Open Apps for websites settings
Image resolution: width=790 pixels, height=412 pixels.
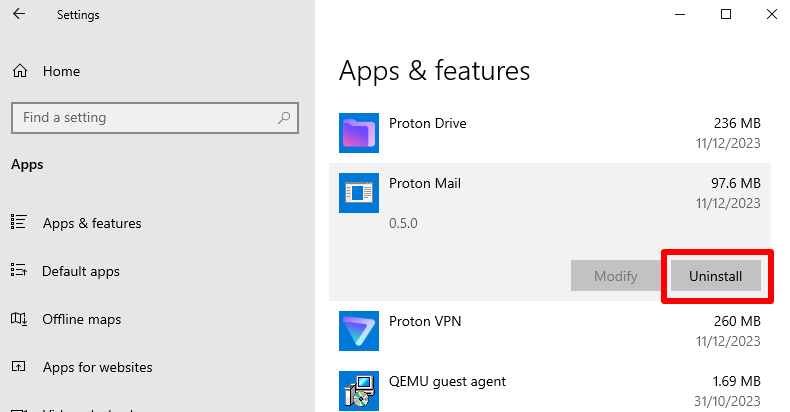tap(97, 367)
